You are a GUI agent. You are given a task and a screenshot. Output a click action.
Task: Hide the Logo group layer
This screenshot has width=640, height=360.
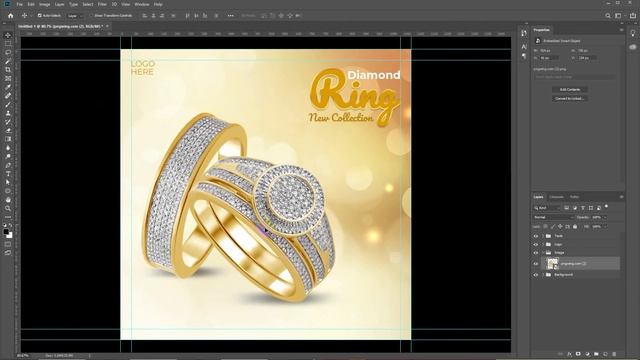click(x=536, y=244)
